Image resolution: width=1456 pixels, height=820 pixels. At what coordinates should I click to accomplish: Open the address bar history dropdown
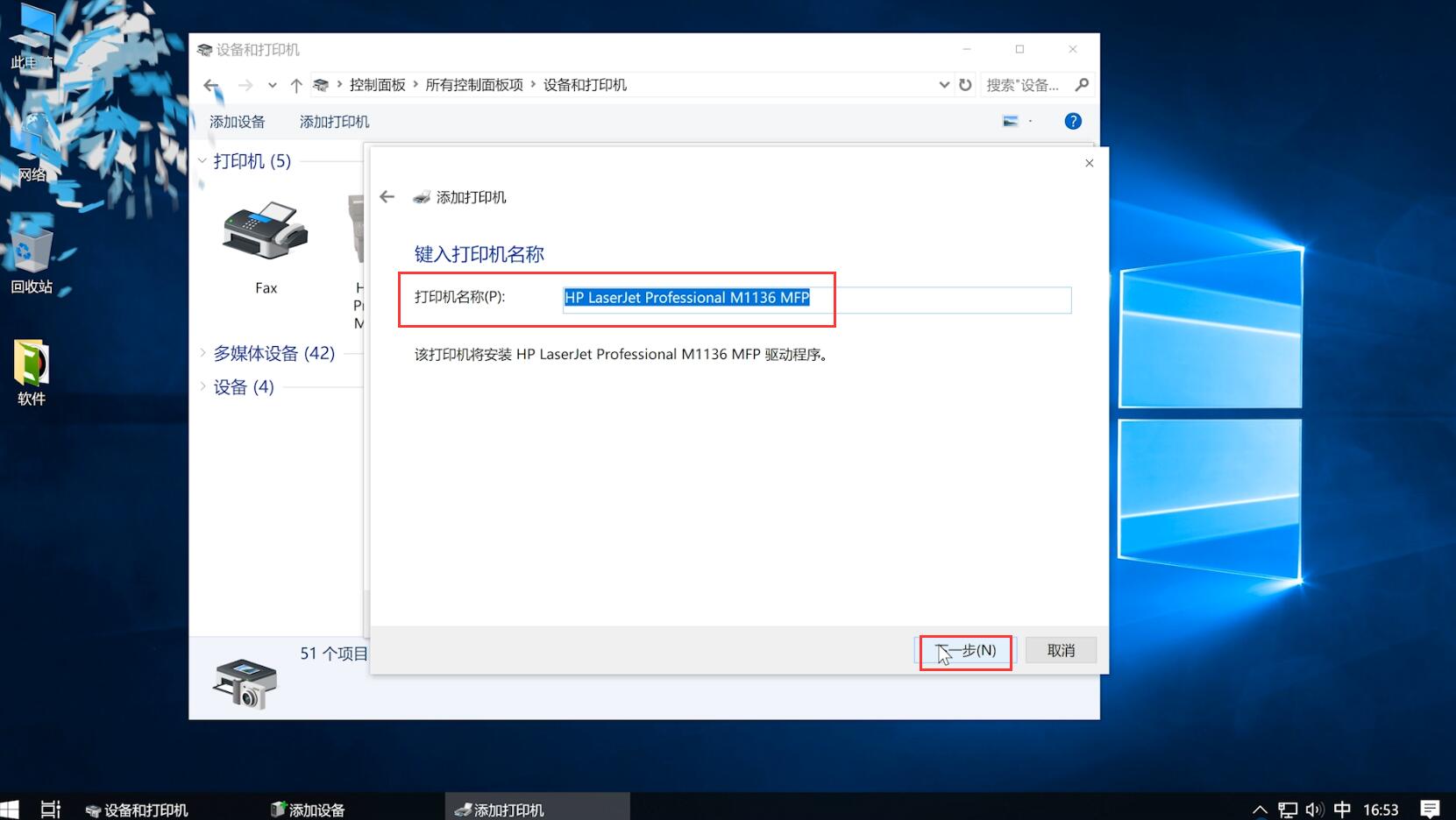coord(943,85)
